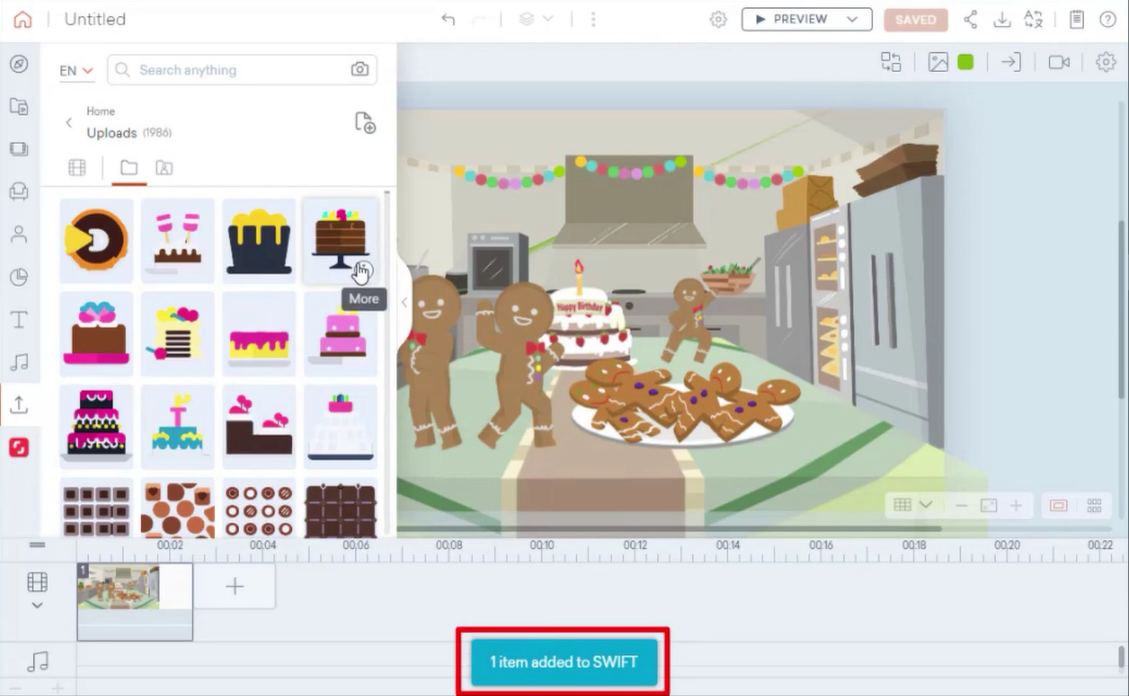Jump to 00:10 on the timeline ruler
The image size is (1129, 696).
click(541, 545)
